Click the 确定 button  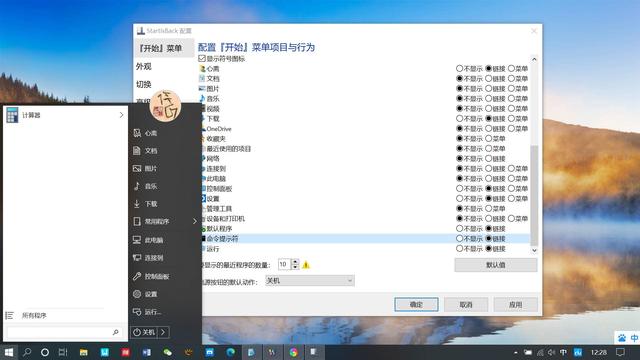coord(416,304)
